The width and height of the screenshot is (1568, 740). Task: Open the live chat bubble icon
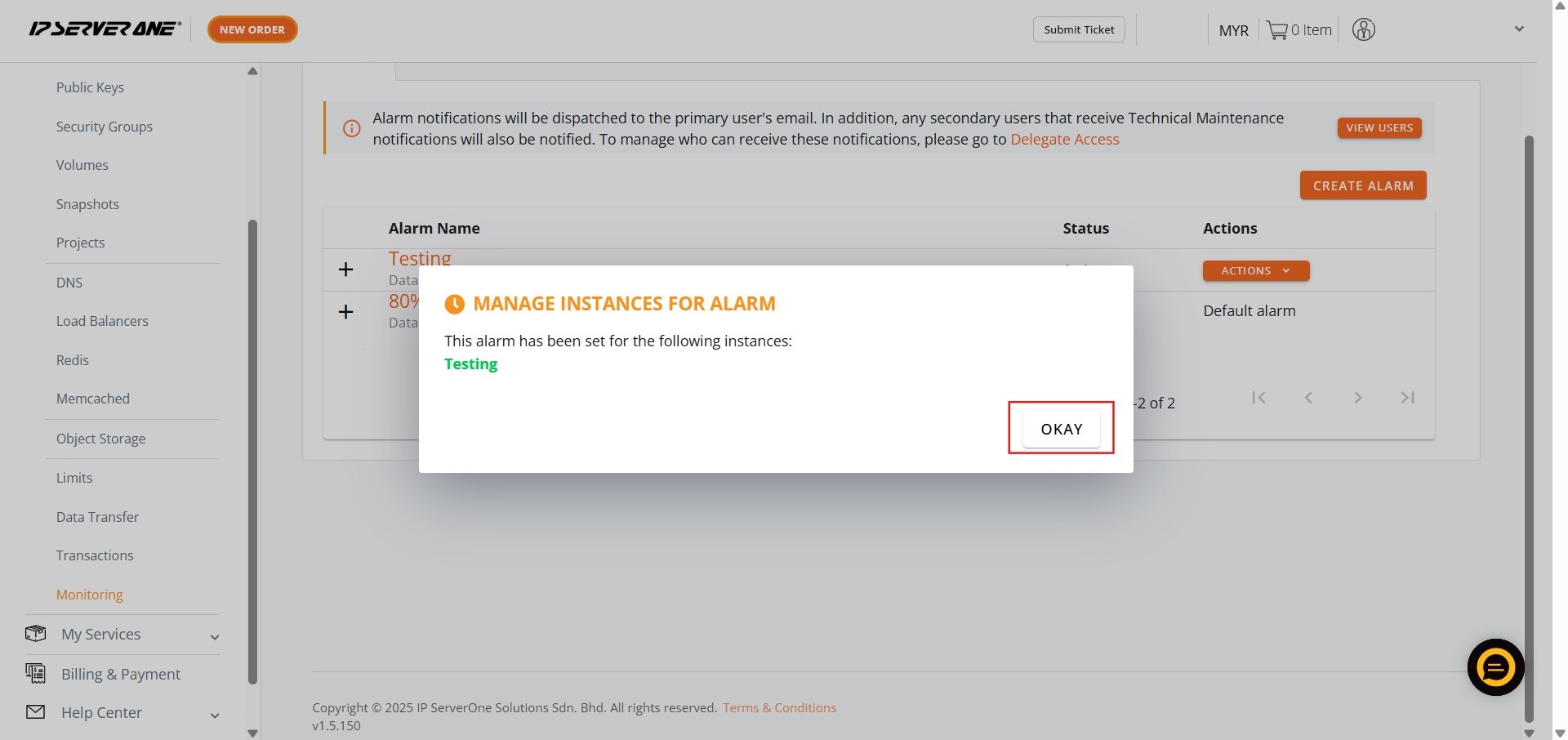[1495, 667]
